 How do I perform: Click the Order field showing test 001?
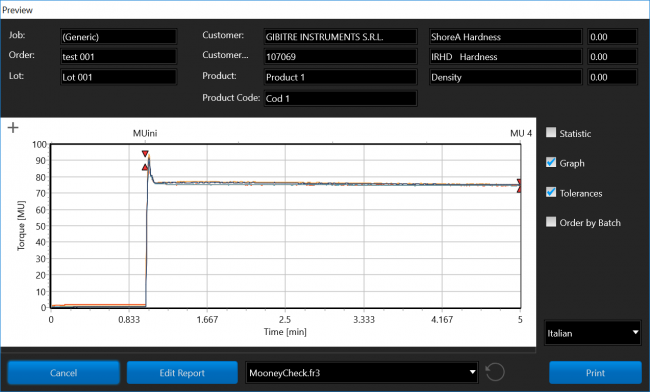(119, 57)
